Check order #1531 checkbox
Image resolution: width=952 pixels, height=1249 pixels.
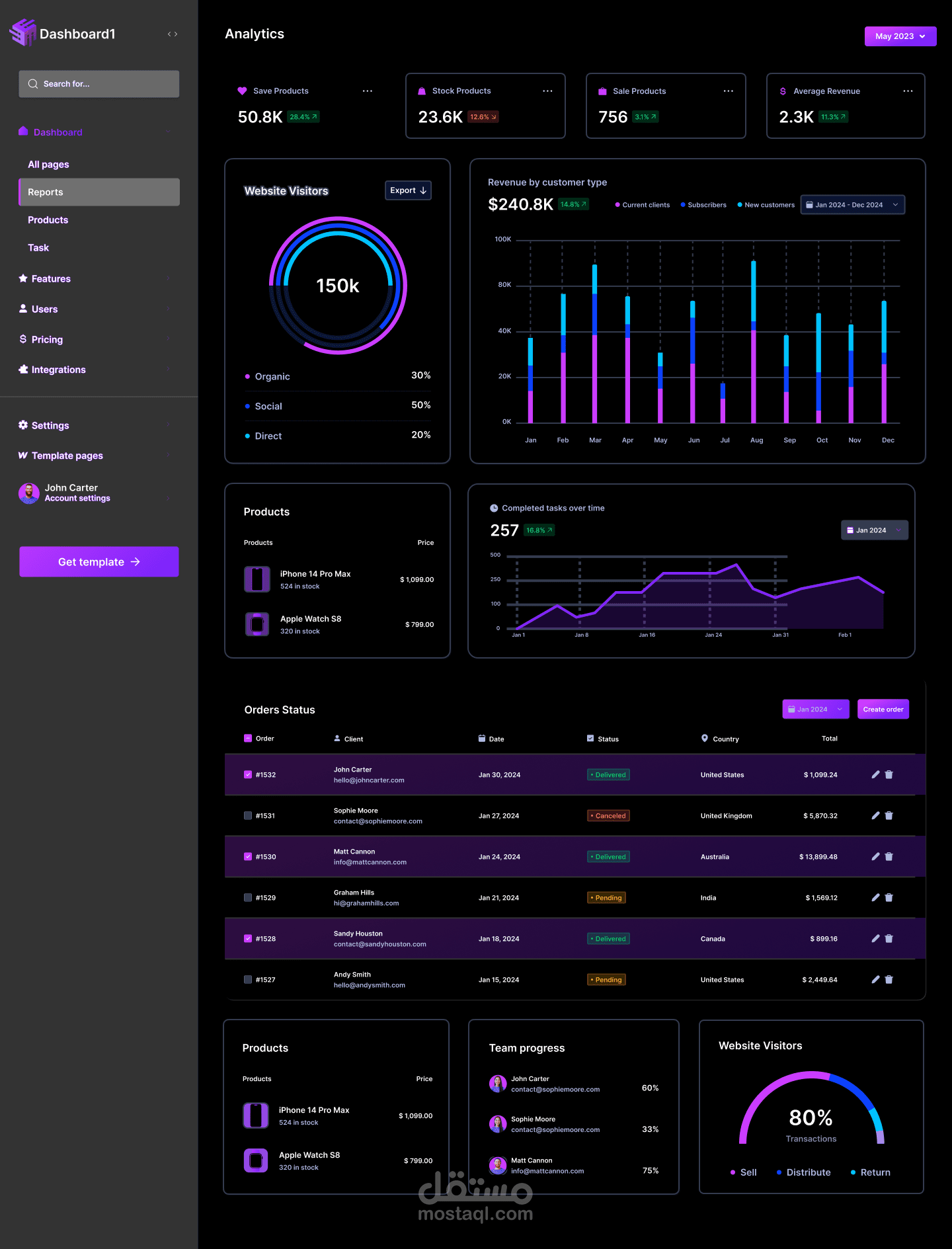[x=248, y=815]
